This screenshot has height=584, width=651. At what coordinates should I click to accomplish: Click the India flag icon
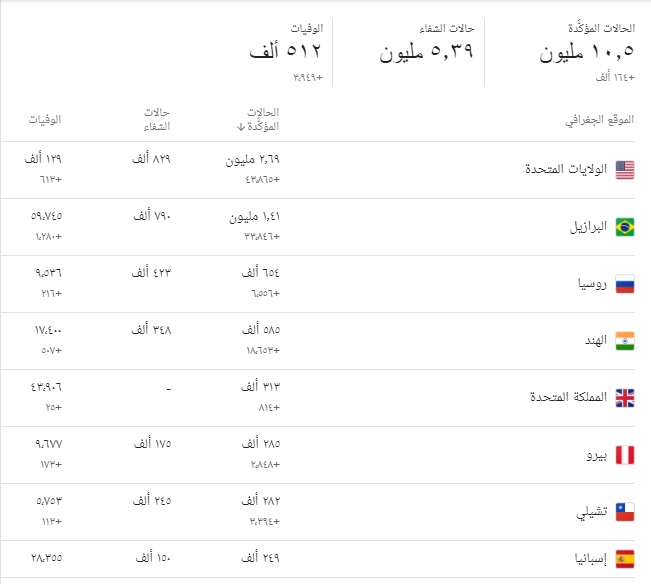[x=625, y=341]
